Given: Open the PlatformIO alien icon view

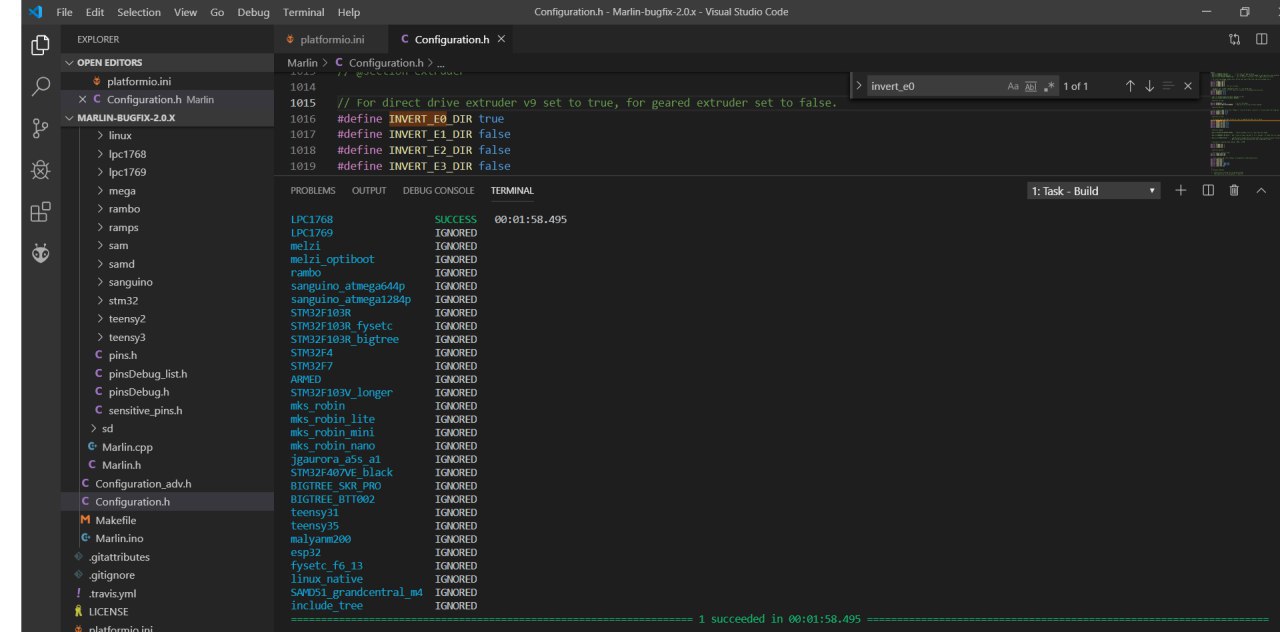Looking at the screenshot, I should click(41, 254).
